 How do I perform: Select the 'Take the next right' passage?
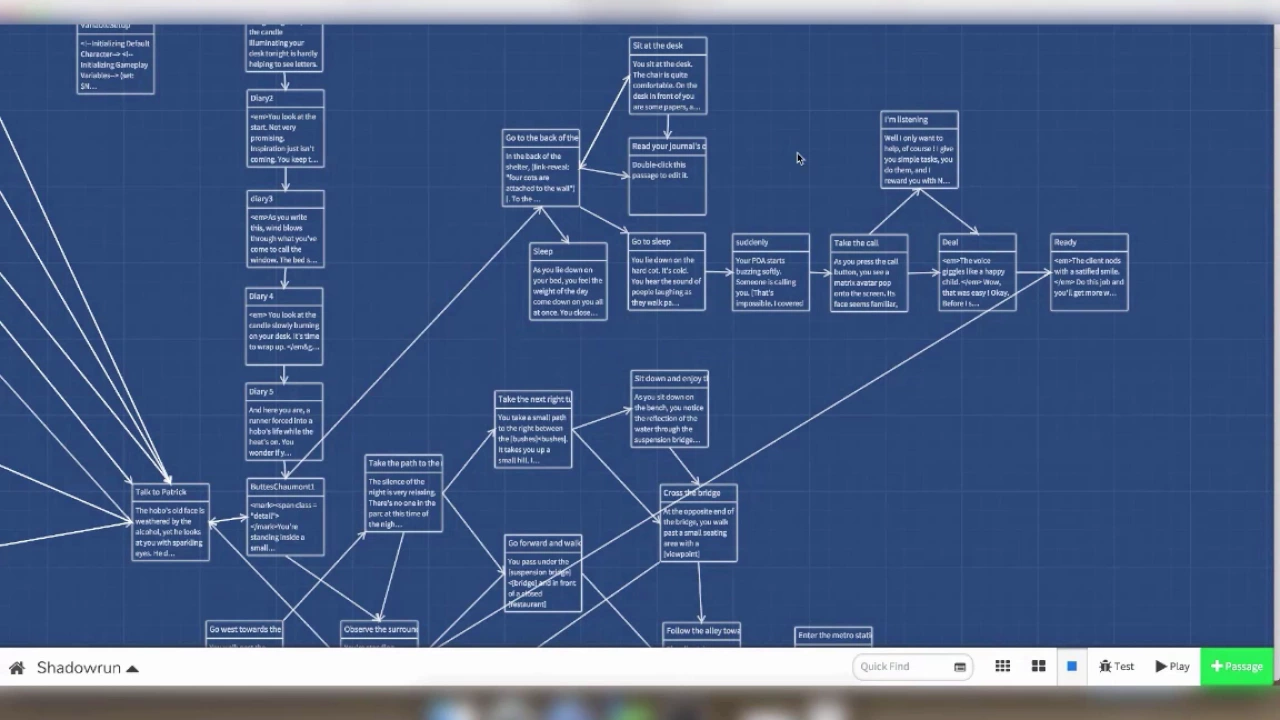click(533, 430)
